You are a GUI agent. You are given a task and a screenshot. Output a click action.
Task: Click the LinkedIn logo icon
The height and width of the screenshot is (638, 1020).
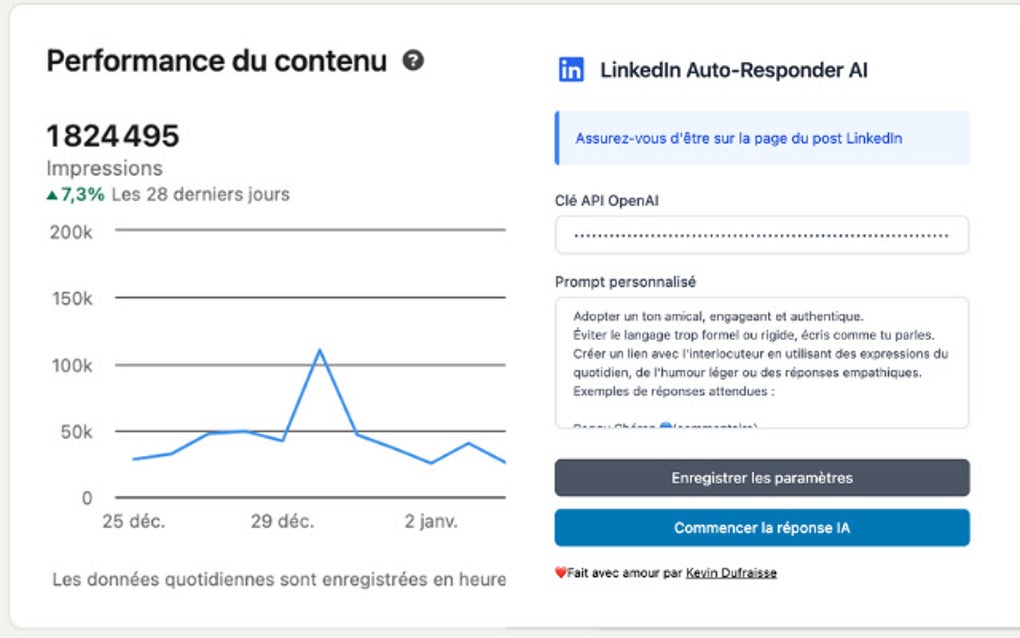571,71
